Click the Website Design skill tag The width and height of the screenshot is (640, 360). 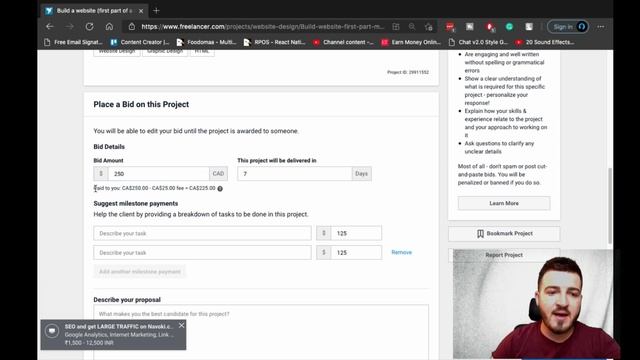click(117, 52)
